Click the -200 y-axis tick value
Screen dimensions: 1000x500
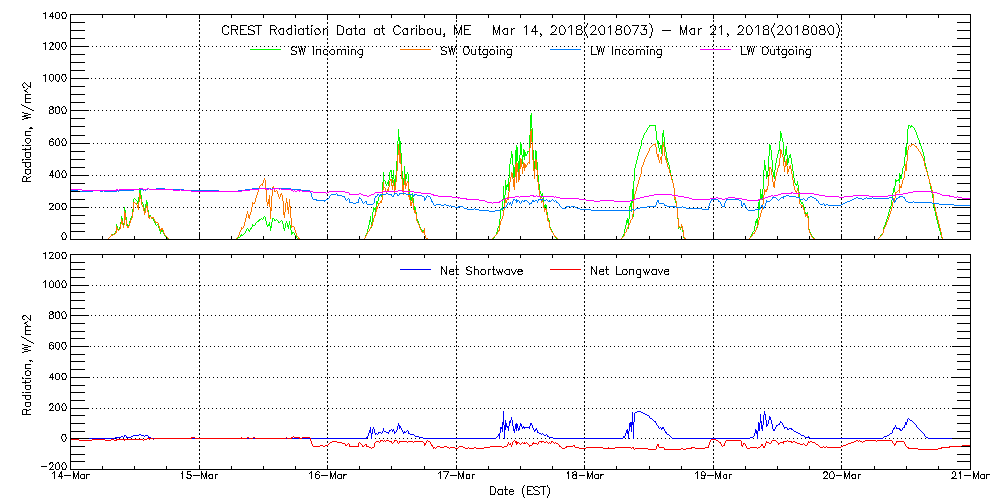[x=50, y=467]
